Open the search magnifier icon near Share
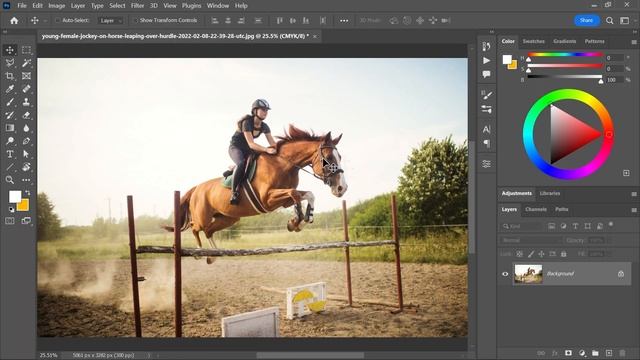The image size is (640, 360). point(609,20)
